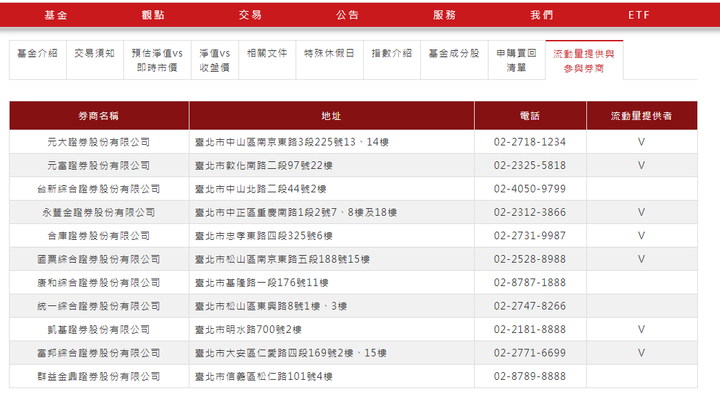Click phone number 02-2747-8266

pos(530,306)
